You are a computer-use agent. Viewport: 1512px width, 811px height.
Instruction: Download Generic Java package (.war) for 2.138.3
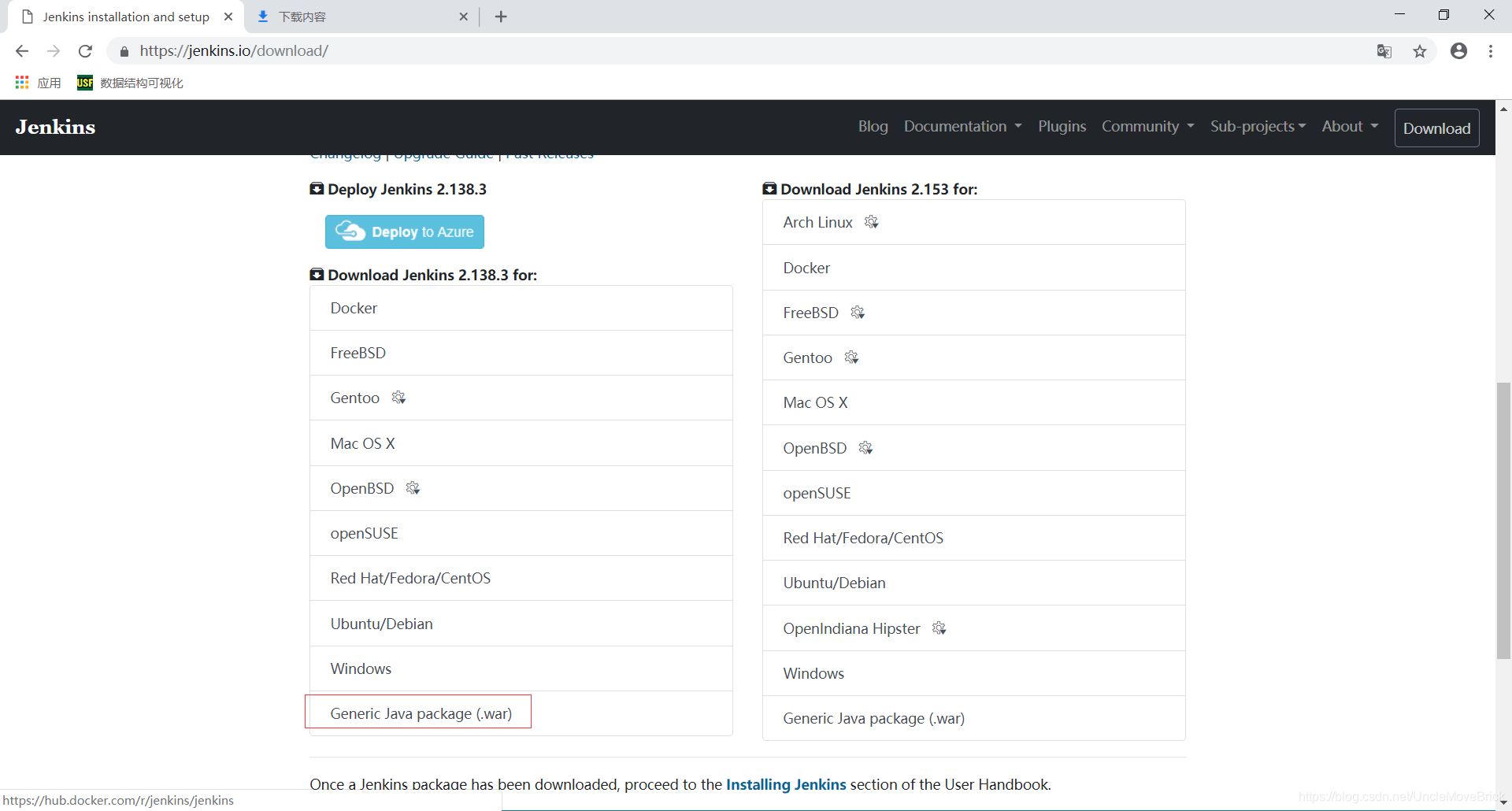[x=521, y=713]
